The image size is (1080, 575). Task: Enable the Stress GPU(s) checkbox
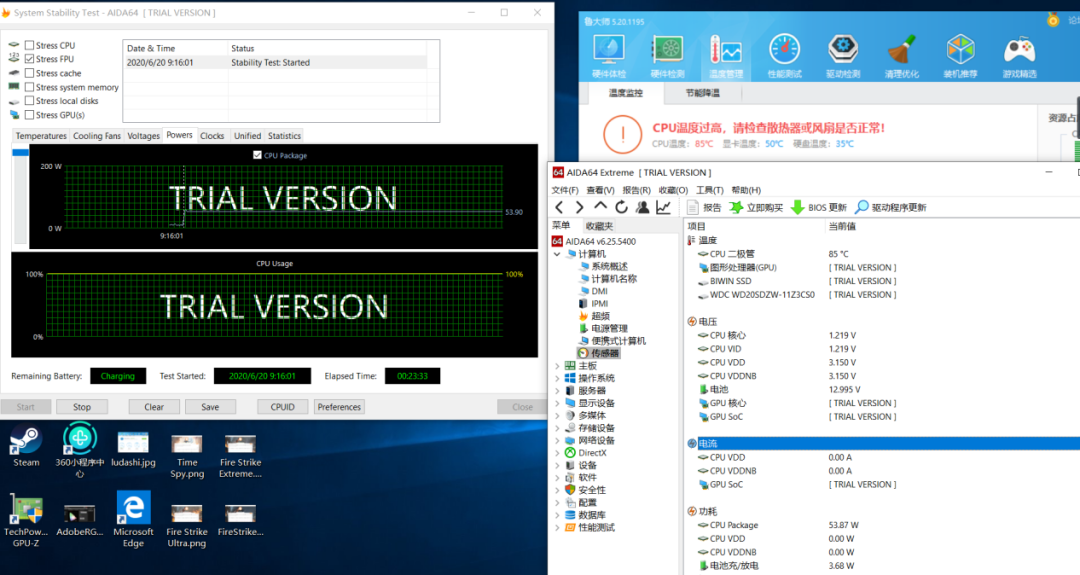(x=29, y=115)
